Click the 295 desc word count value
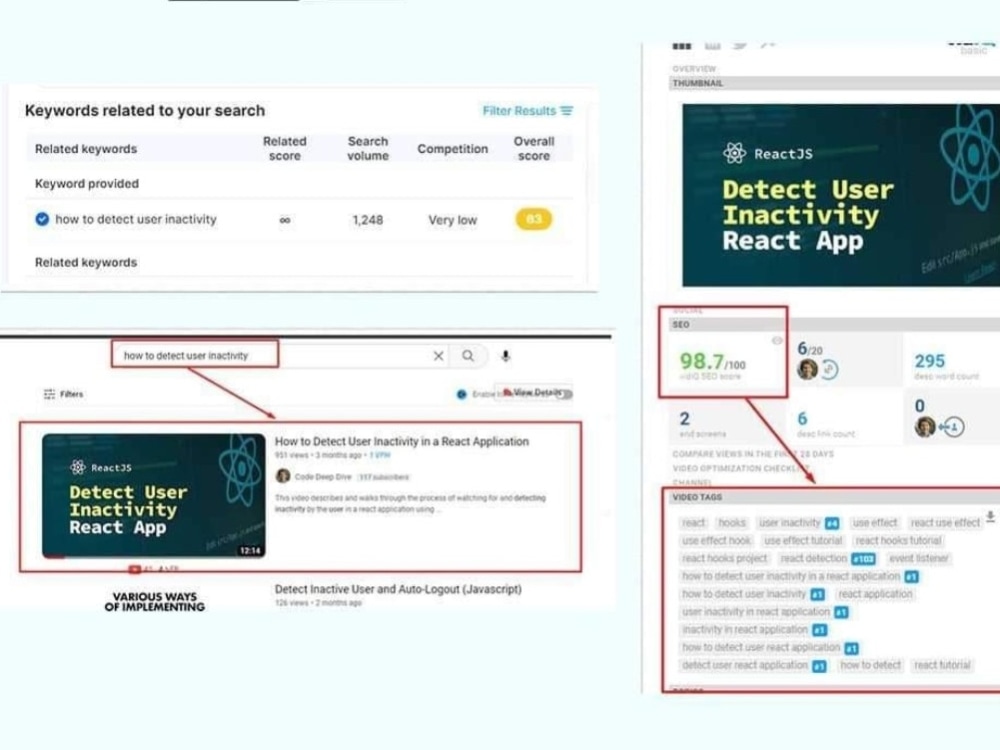 pos(930,361)
